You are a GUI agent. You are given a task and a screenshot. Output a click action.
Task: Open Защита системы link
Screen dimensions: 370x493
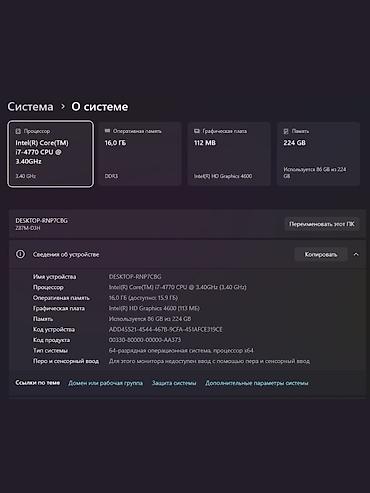point(174,383)
